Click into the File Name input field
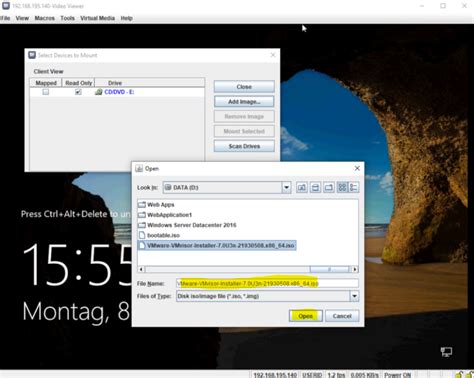The height and width of the screenshot is (378, 474). (267, 283)
